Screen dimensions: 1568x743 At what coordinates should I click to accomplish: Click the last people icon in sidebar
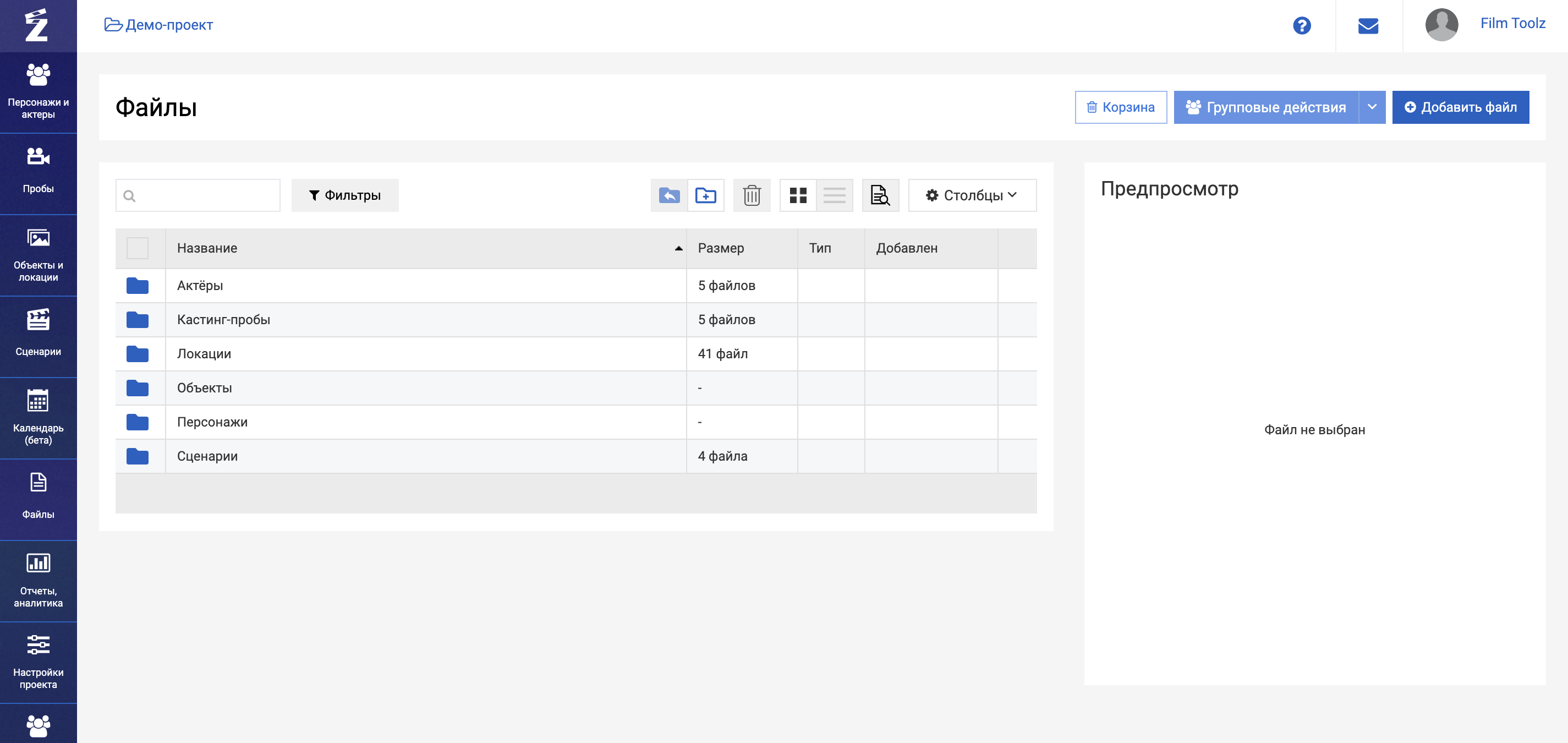point(39,725)
